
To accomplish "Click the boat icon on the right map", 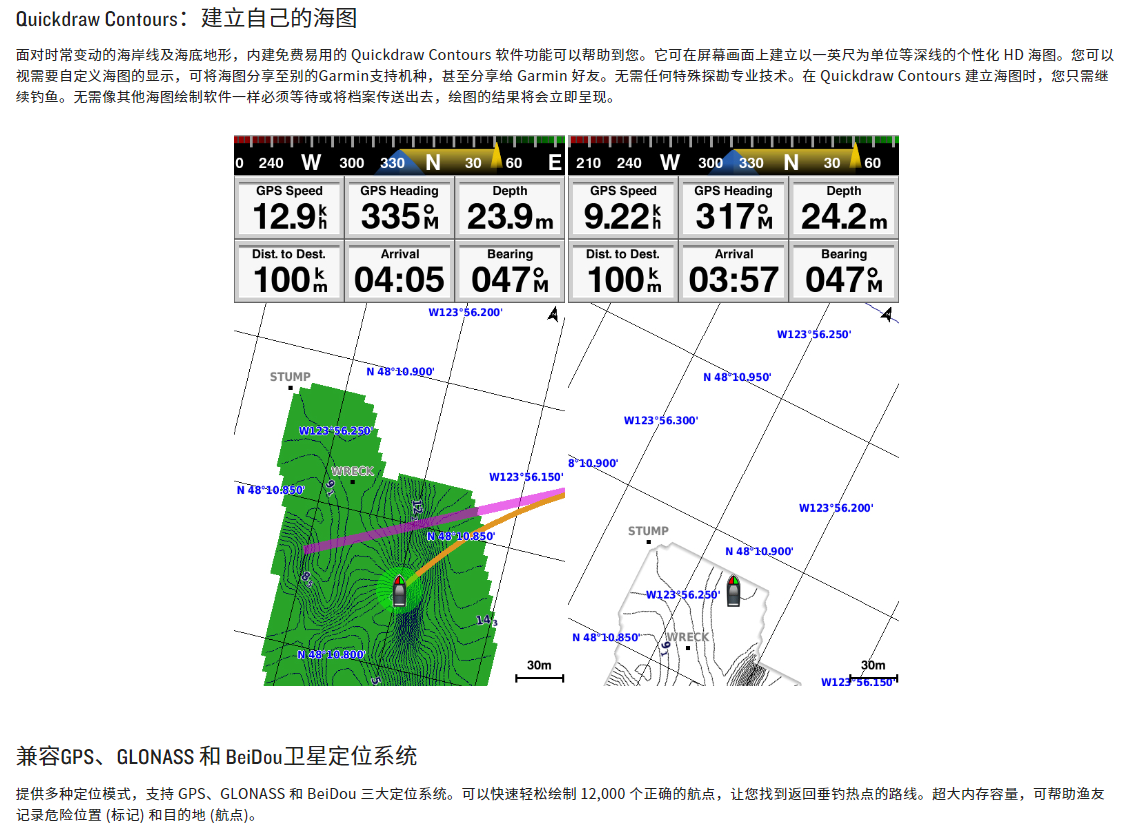I will coord(733,591).
